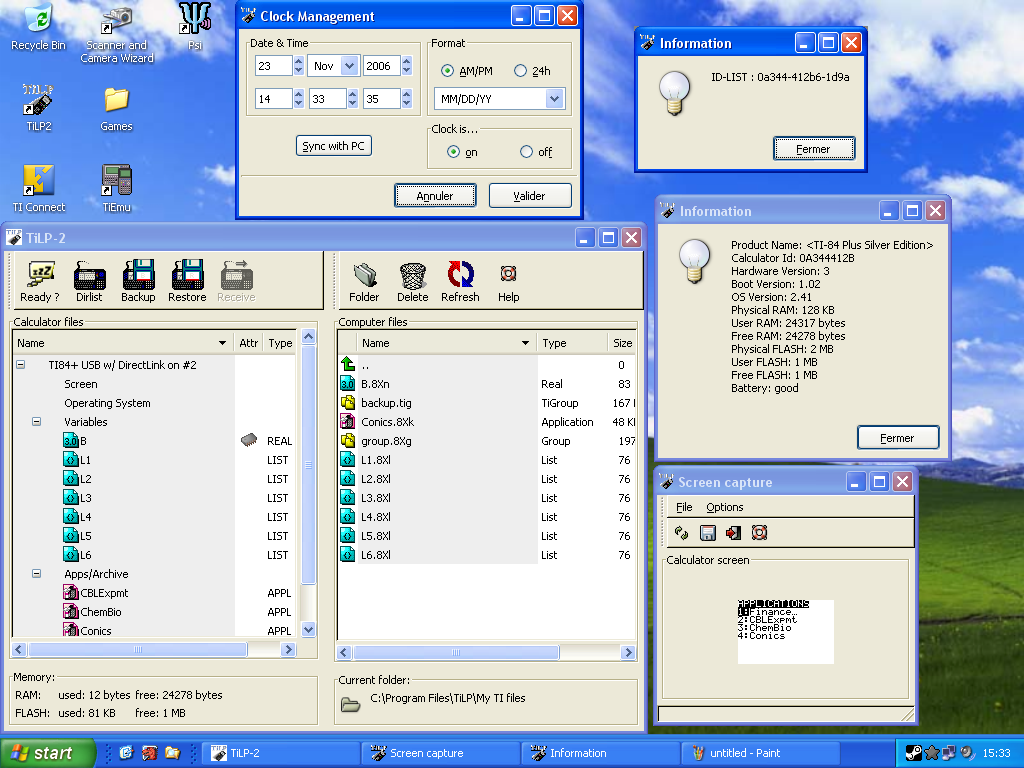Image resolution: width=1024 pixels, height=768 pixels.
Task: Switch to untitled - Paint taskbar item
Action: (x=761, y=753)
